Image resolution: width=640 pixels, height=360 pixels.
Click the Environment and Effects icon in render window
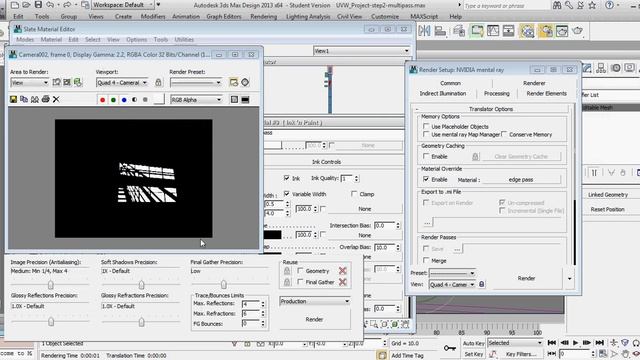(x=245, y=82)
